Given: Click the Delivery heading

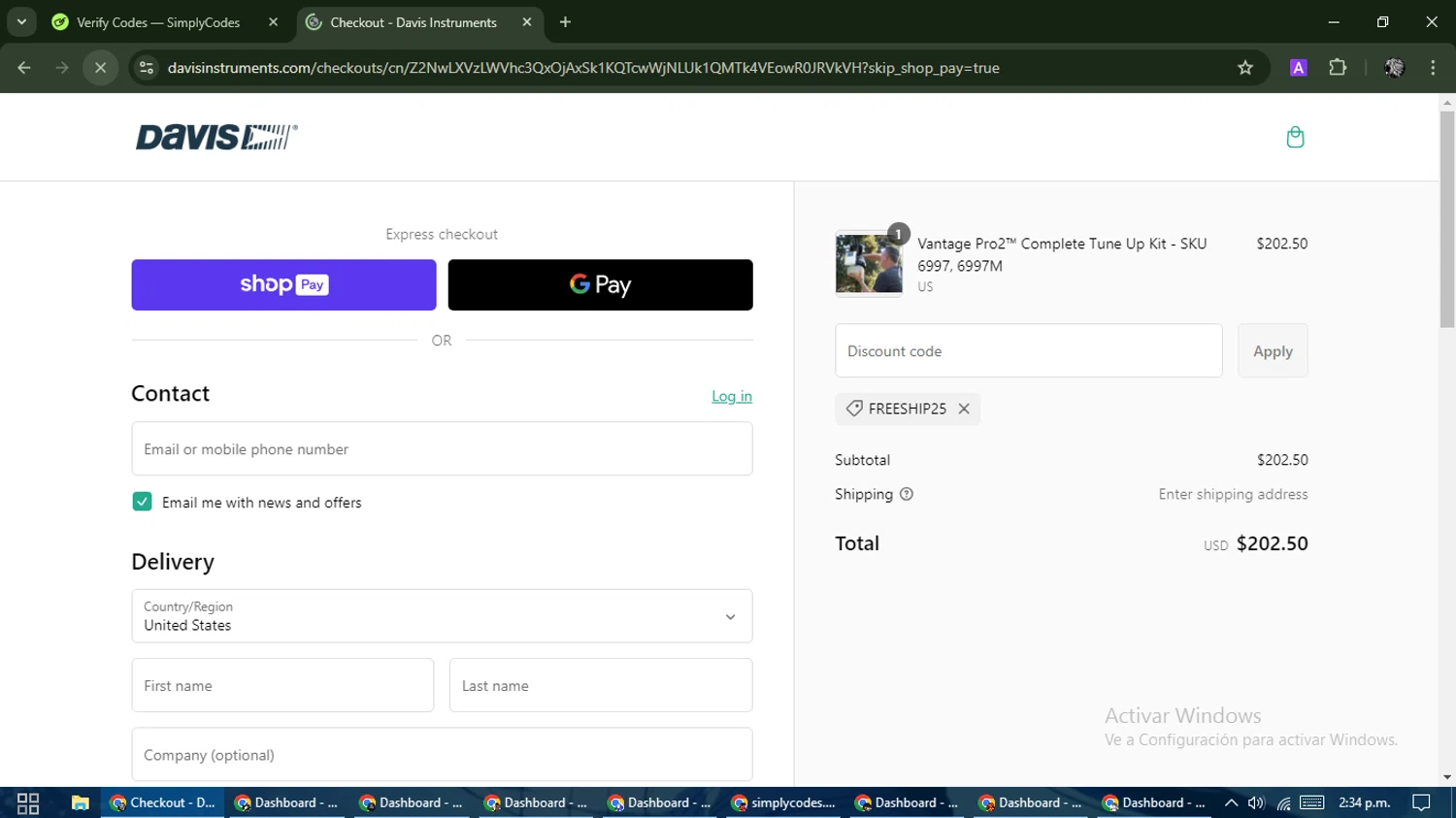Looking at the screenshot, I should pos(173,562).
